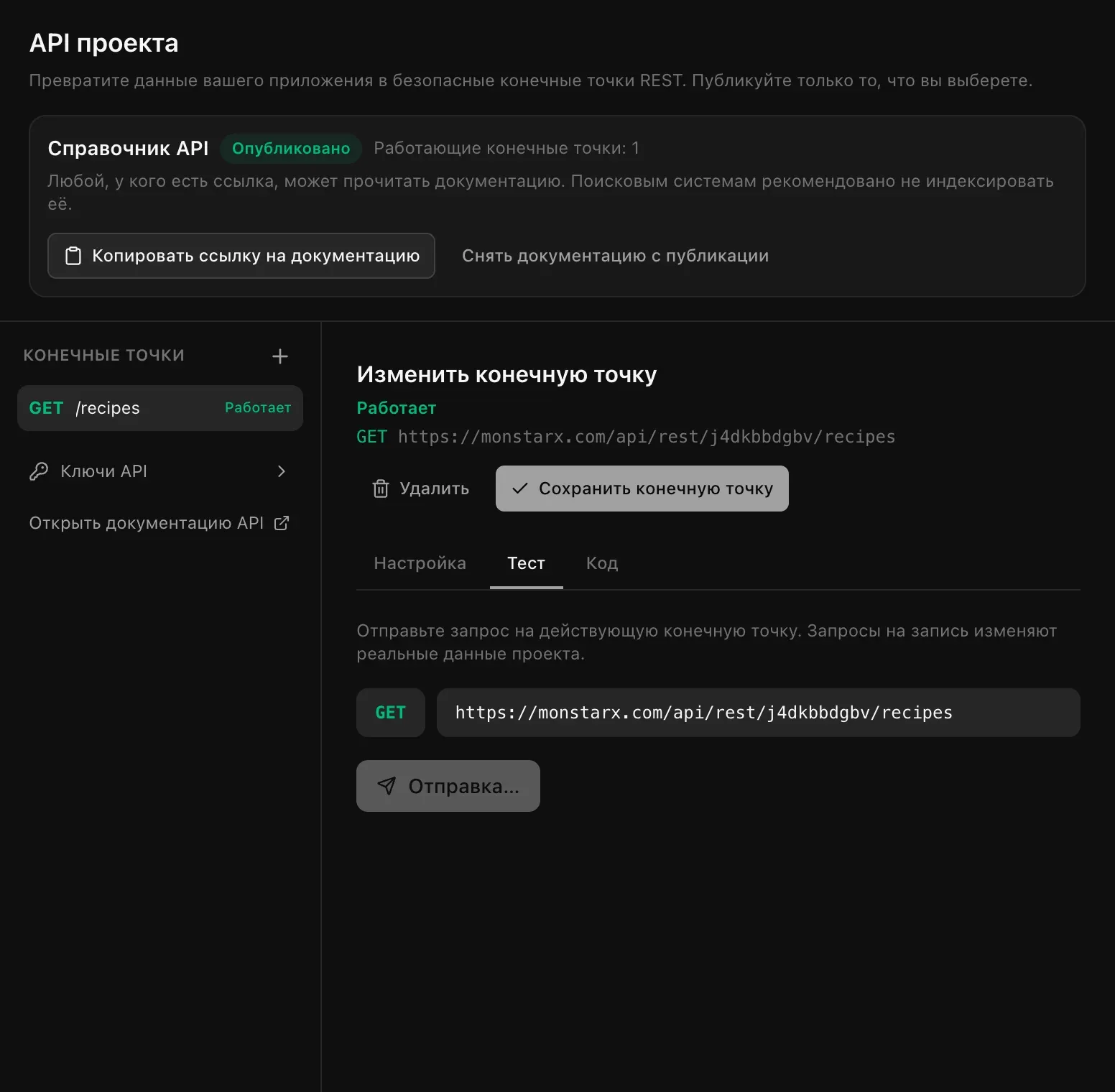
Task: Click the Работающие конечные точки: 1 text
Action: pos(506,148)
